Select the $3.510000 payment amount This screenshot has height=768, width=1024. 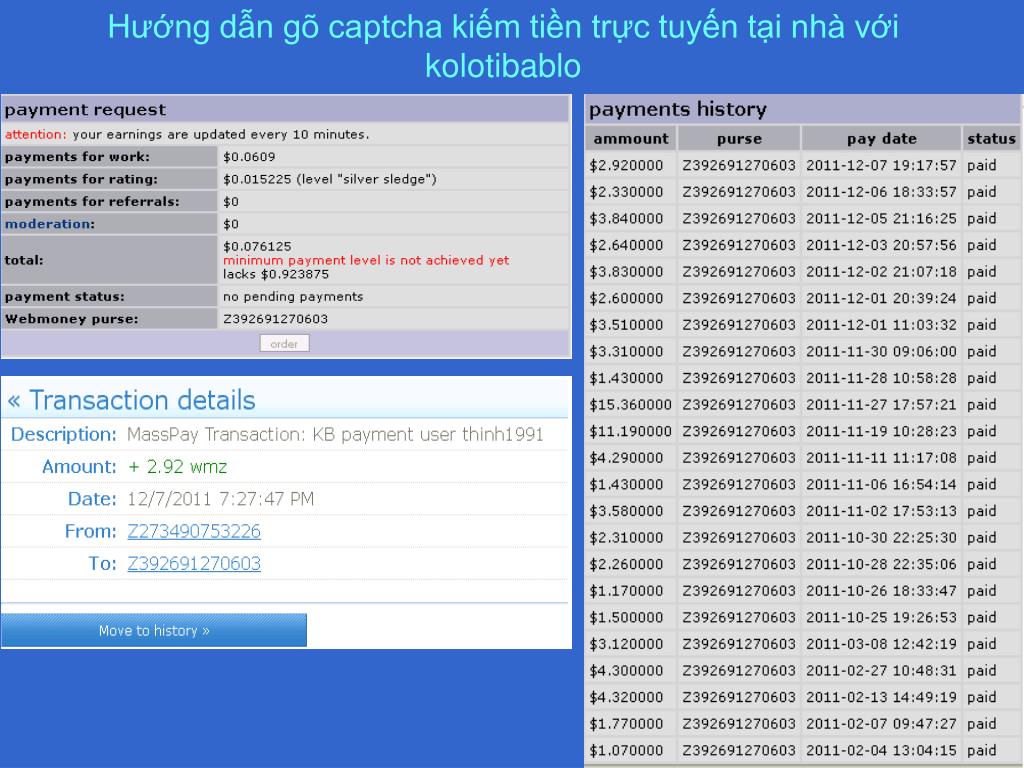point(626,325)
